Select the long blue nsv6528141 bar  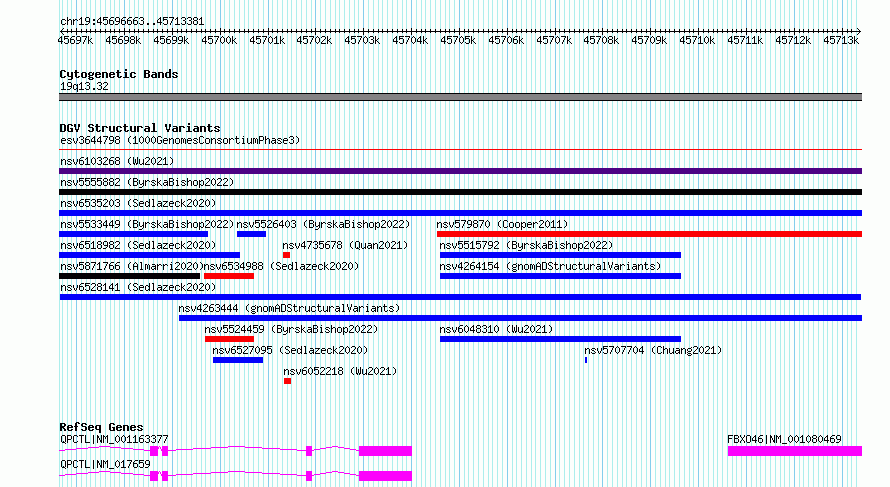(x=460, y=297)
